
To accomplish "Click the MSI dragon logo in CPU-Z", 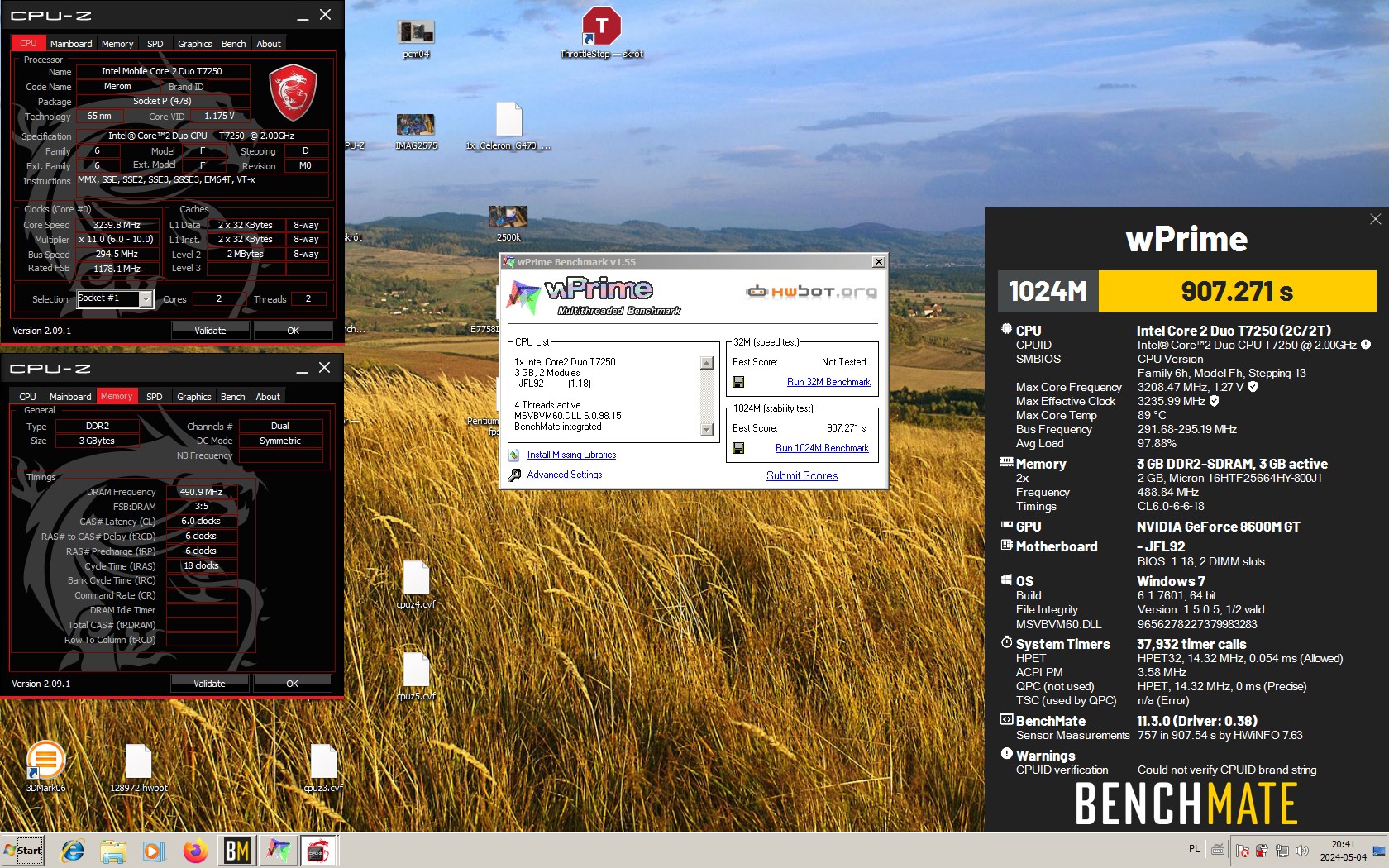I will [x=293, y=93].
